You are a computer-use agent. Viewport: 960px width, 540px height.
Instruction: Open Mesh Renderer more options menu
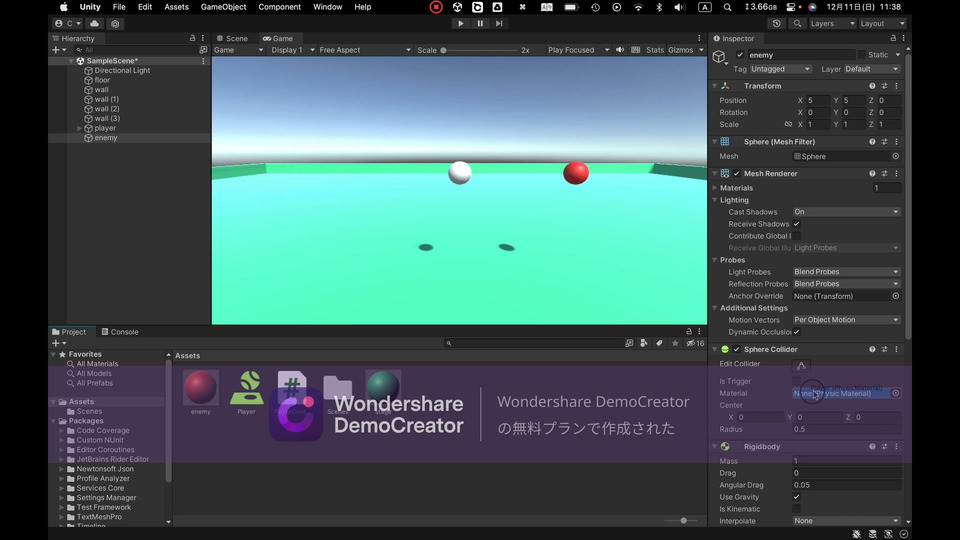coord(896,173)
